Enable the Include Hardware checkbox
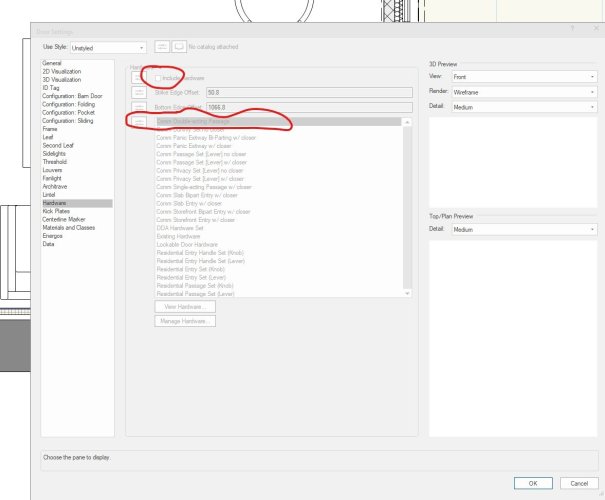The height and width of the screenshot is (500, 605). pyautogui.click(x=159, y=77)
